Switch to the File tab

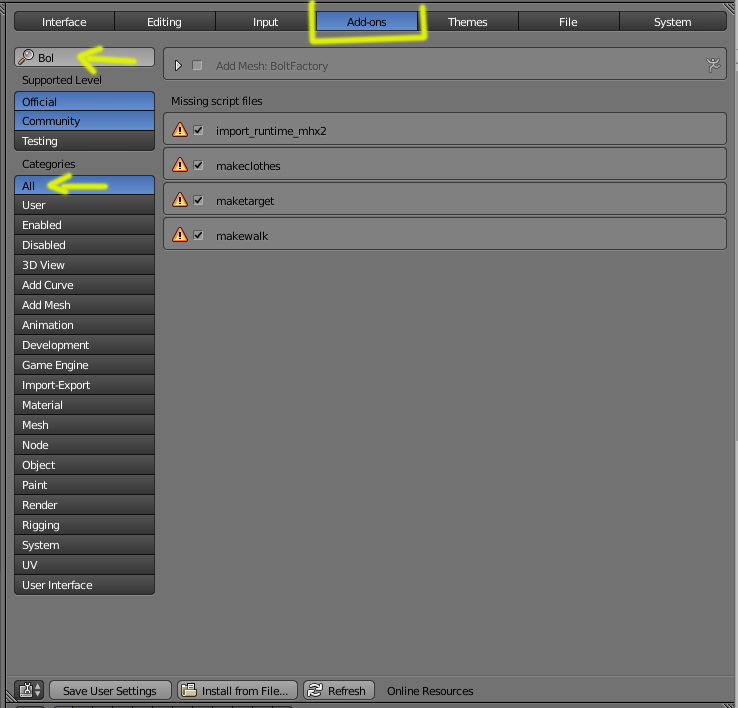pyautogui.click(x=569, y=22)
